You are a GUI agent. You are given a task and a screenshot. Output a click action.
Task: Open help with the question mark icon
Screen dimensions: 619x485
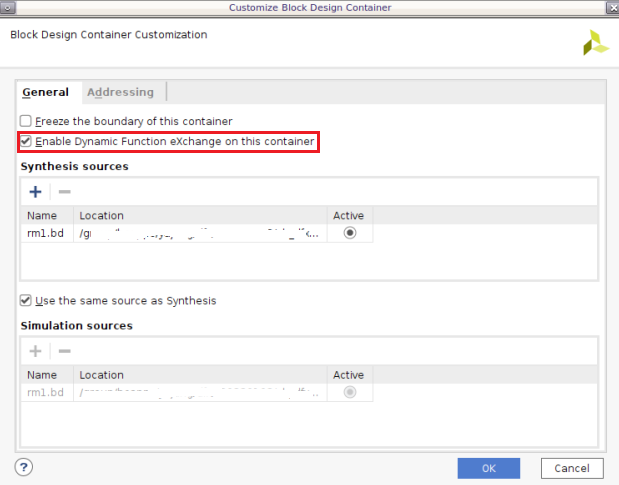[24, 467]
